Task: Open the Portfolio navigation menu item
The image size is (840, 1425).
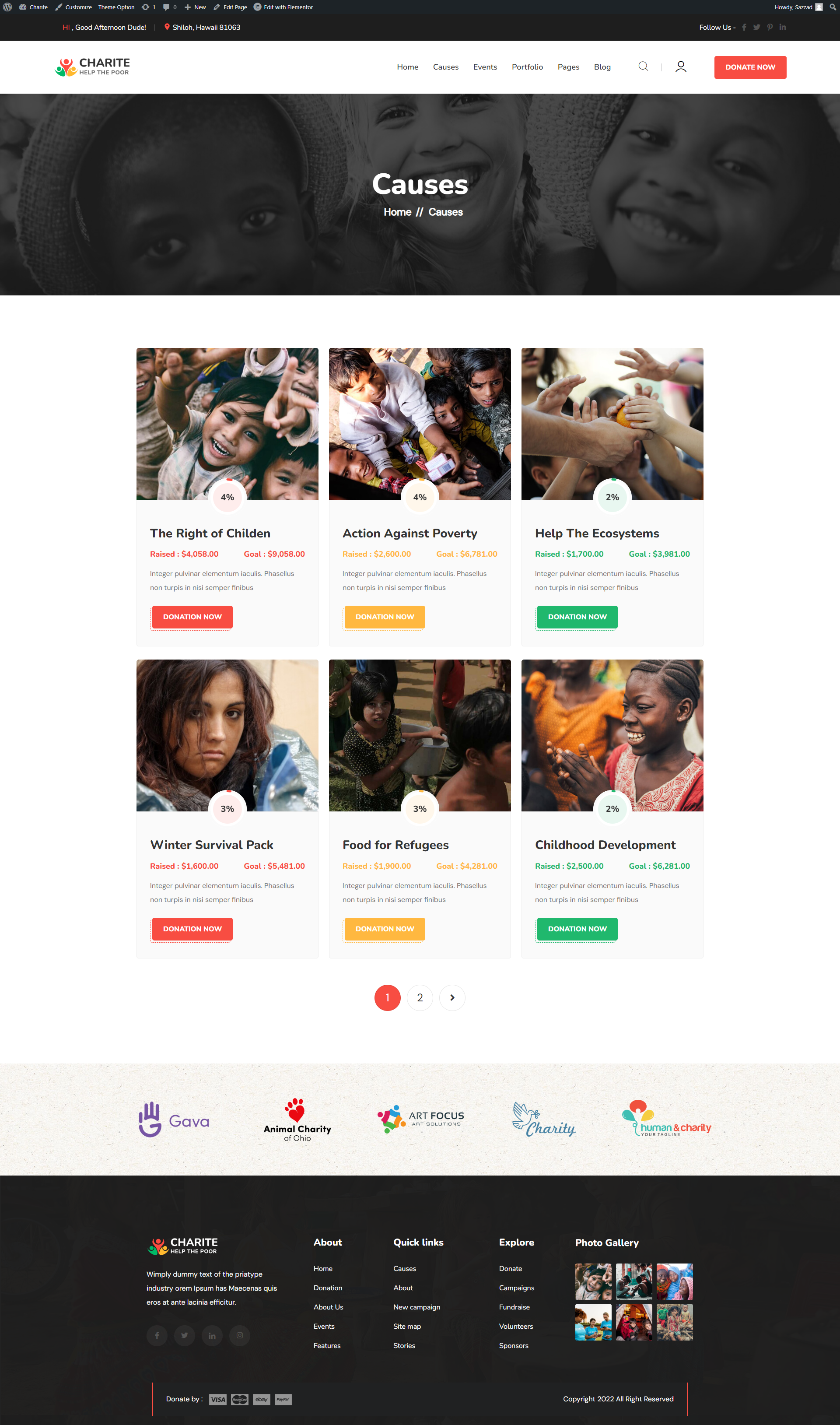Action: 527,67
